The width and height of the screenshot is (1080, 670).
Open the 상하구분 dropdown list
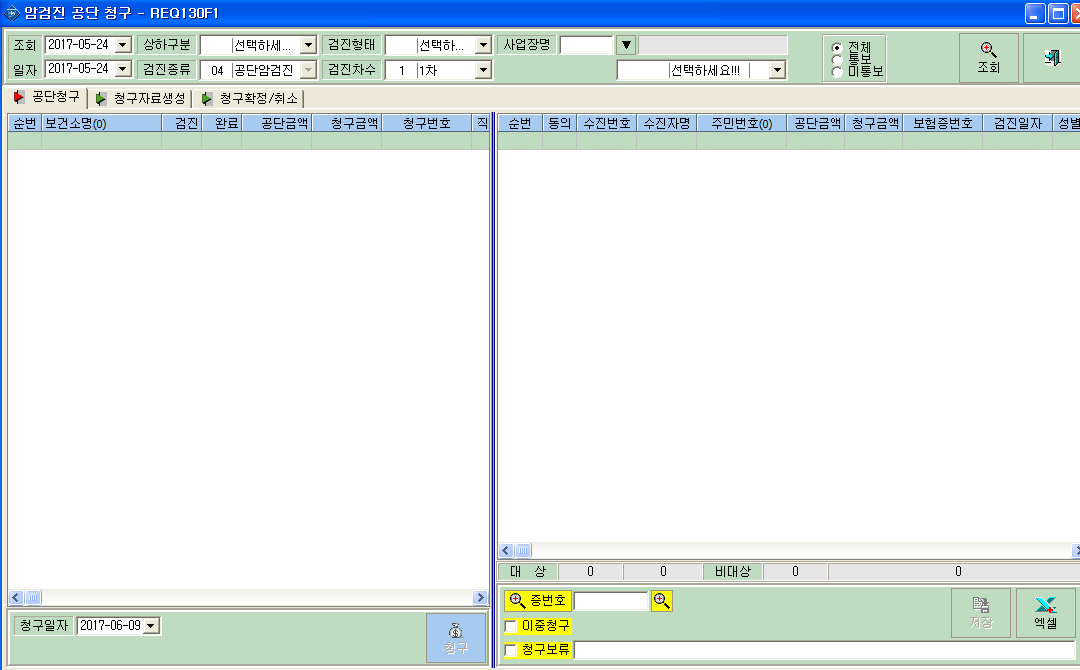pos(309,45)
